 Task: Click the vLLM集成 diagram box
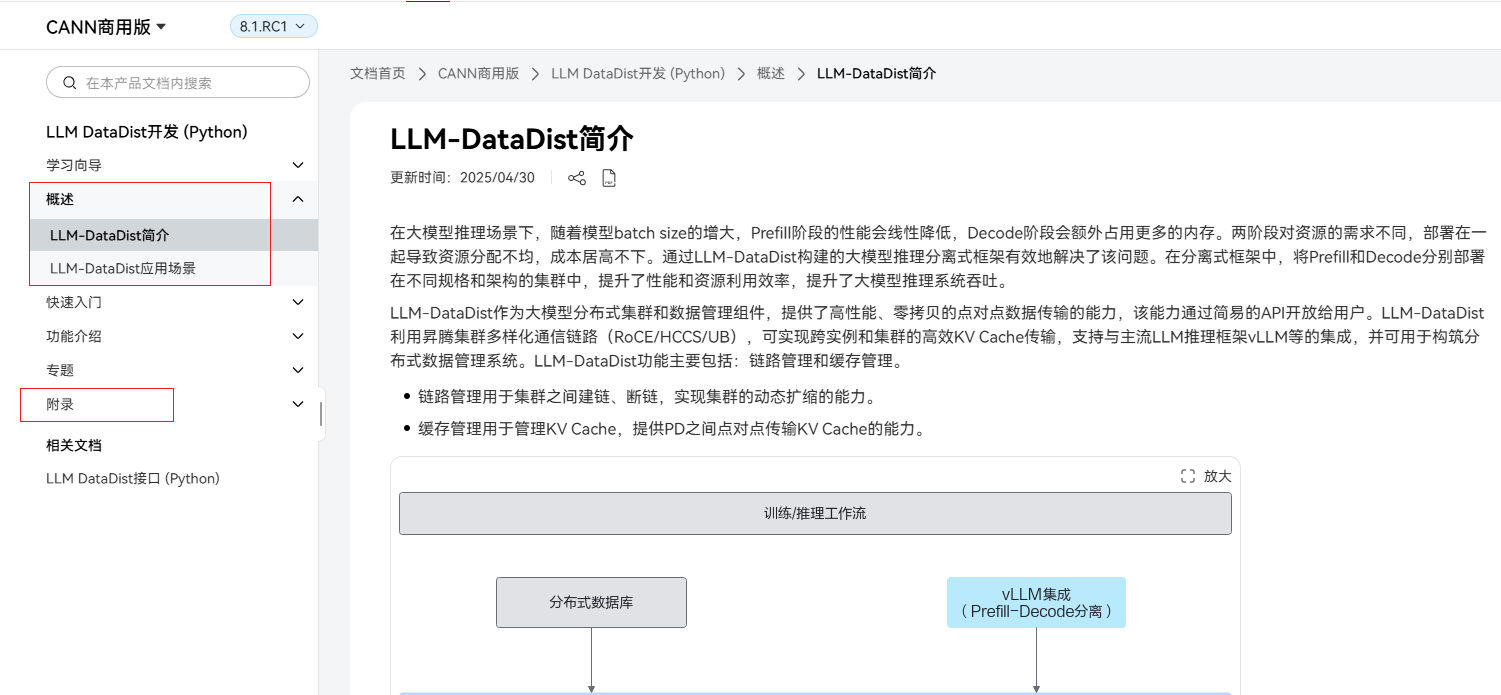1036,602
